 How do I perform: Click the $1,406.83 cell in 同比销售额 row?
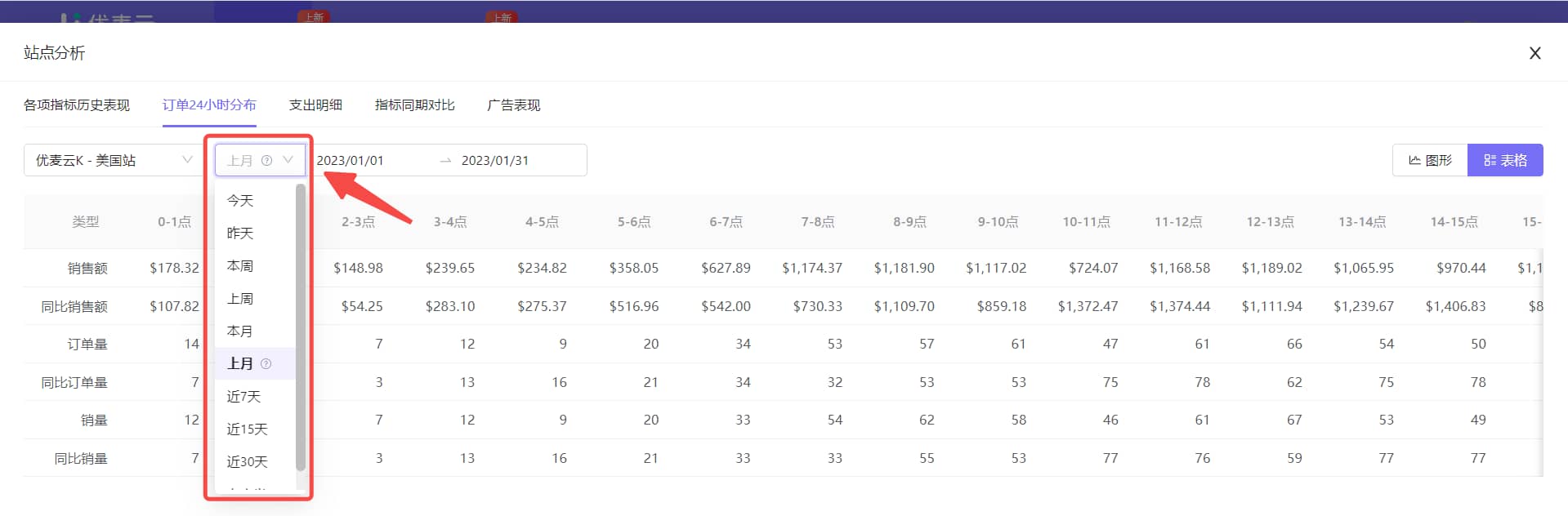pyautogui.click(x=1455, y=306)
